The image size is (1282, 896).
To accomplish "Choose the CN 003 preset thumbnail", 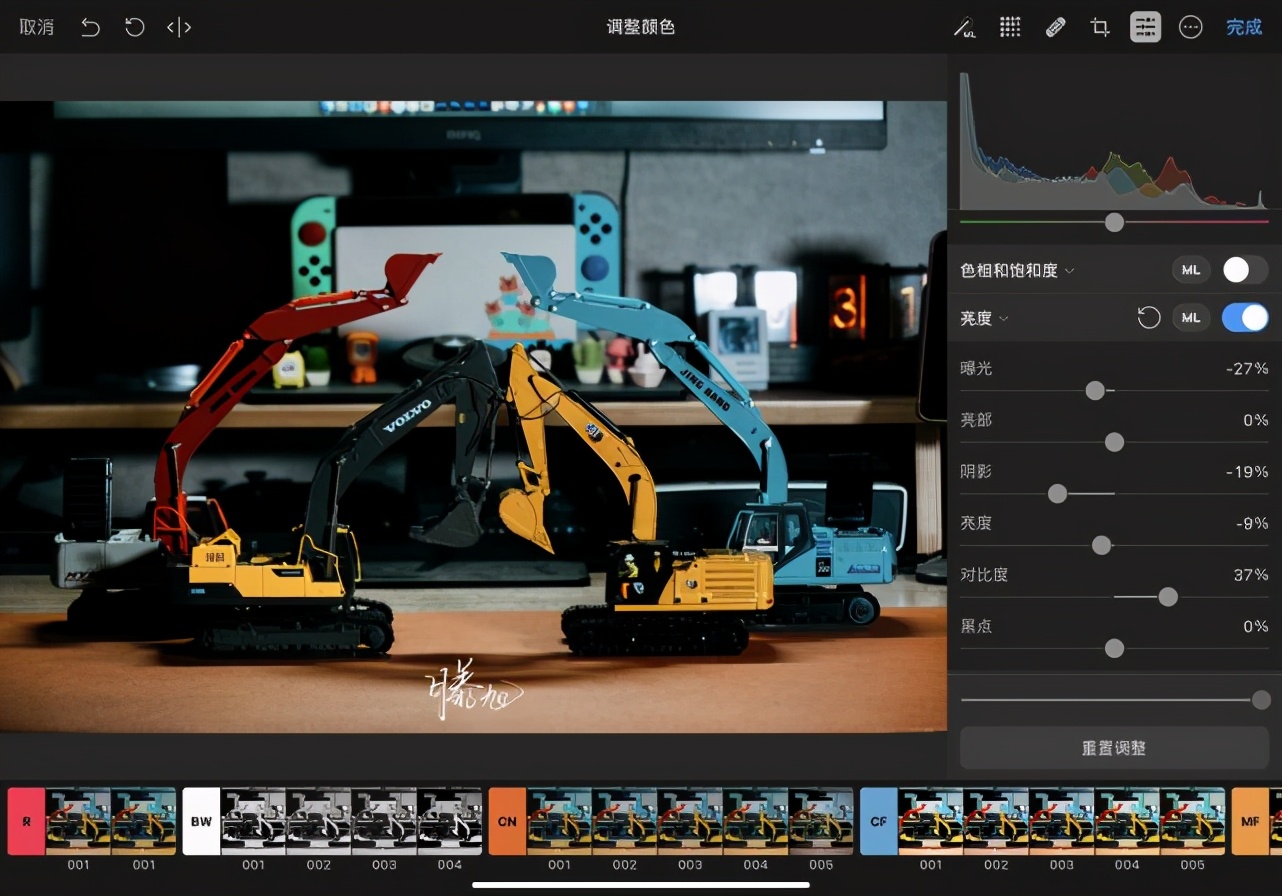I will click(x=690, y=821).
